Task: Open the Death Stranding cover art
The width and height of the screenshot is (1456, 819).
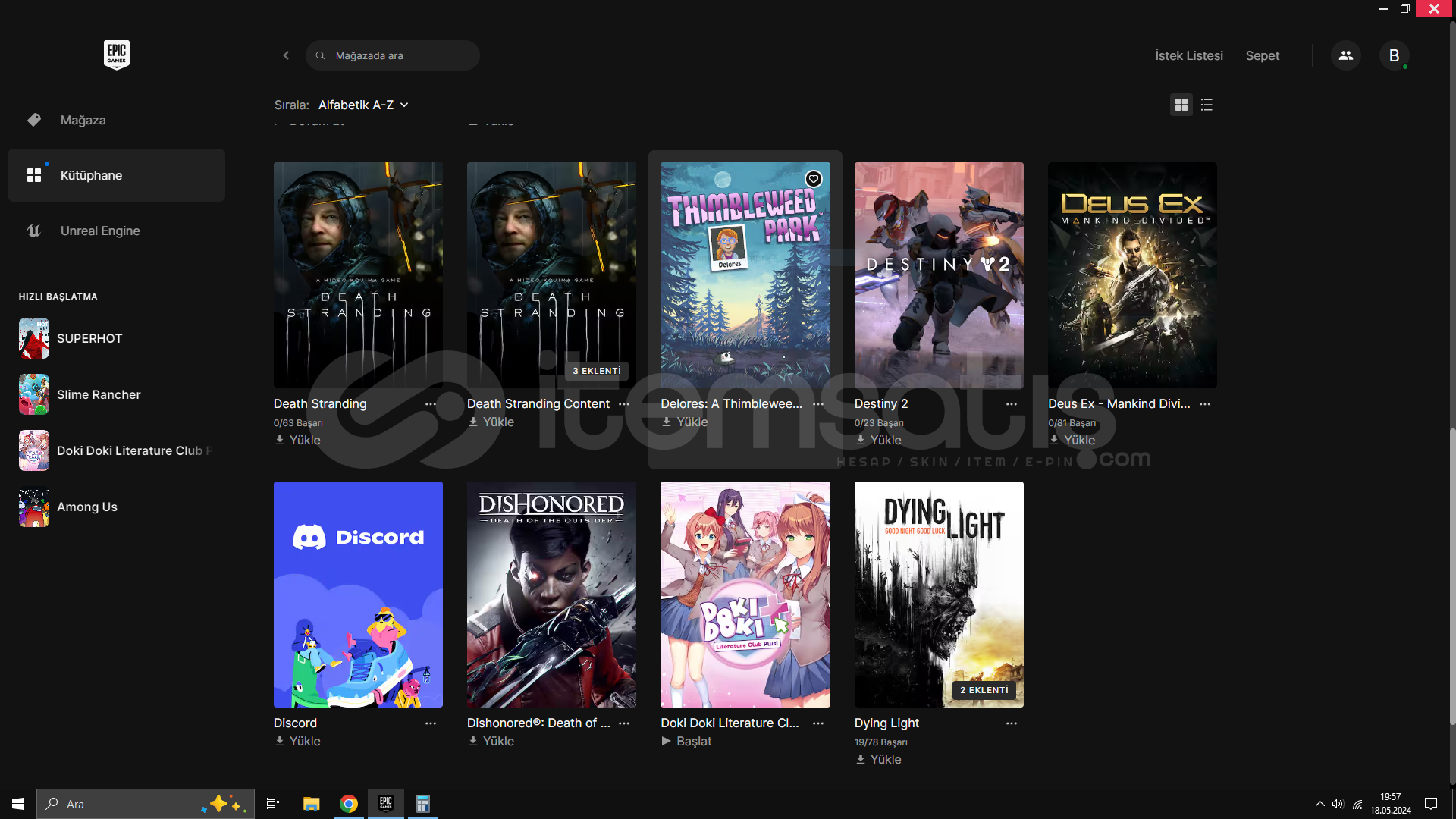Action: [358, 275]
